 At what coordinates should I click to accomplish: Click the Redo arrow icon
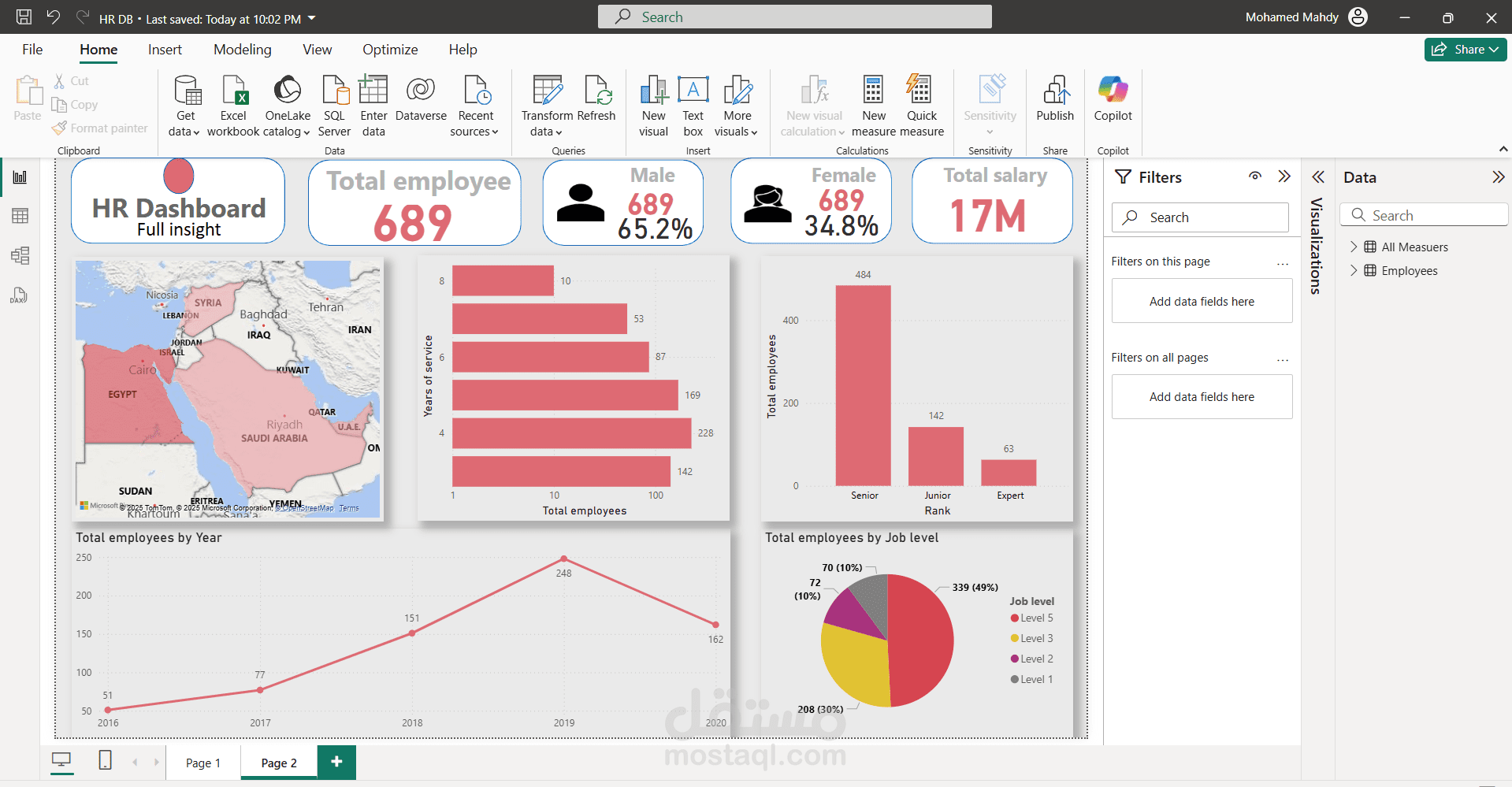tap(83, 17)
